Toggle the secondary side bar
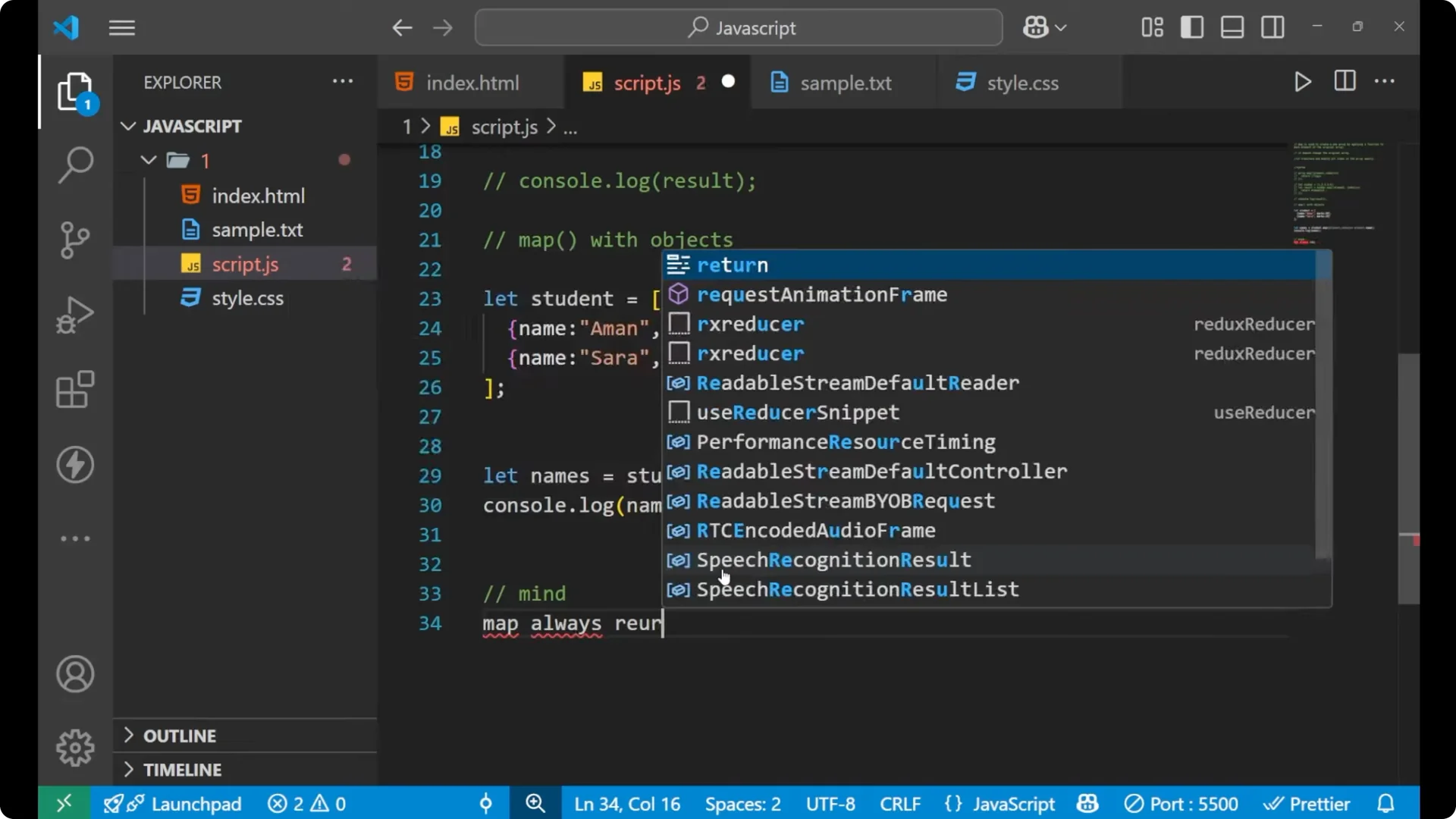Image resolution: width=1456 pixels, height=819 pixels. point(1272,27)
